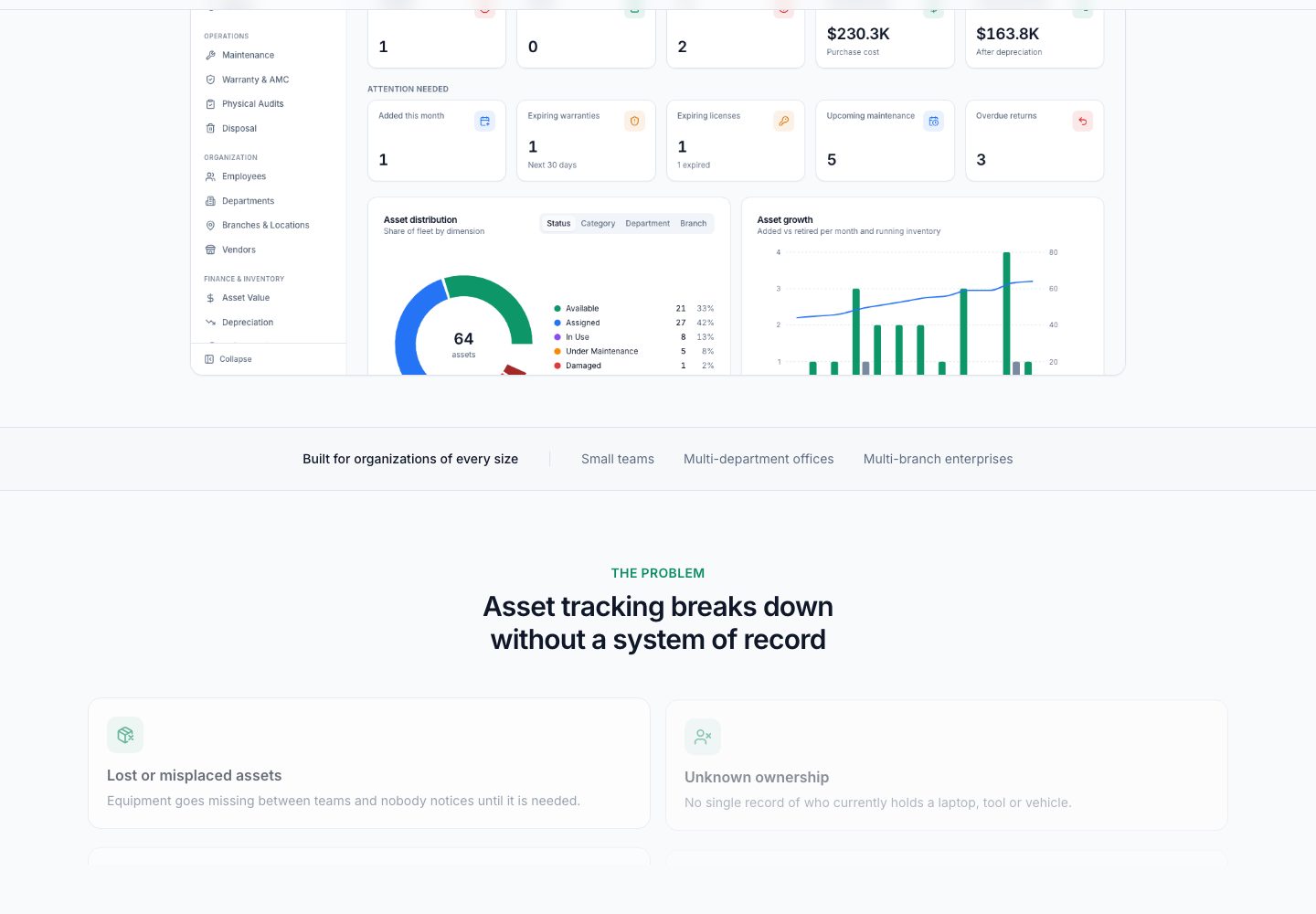Collapse the sidebar using Collapse label
The height and width of the screenshot is (914, 1316).
(x=236, y=359)
